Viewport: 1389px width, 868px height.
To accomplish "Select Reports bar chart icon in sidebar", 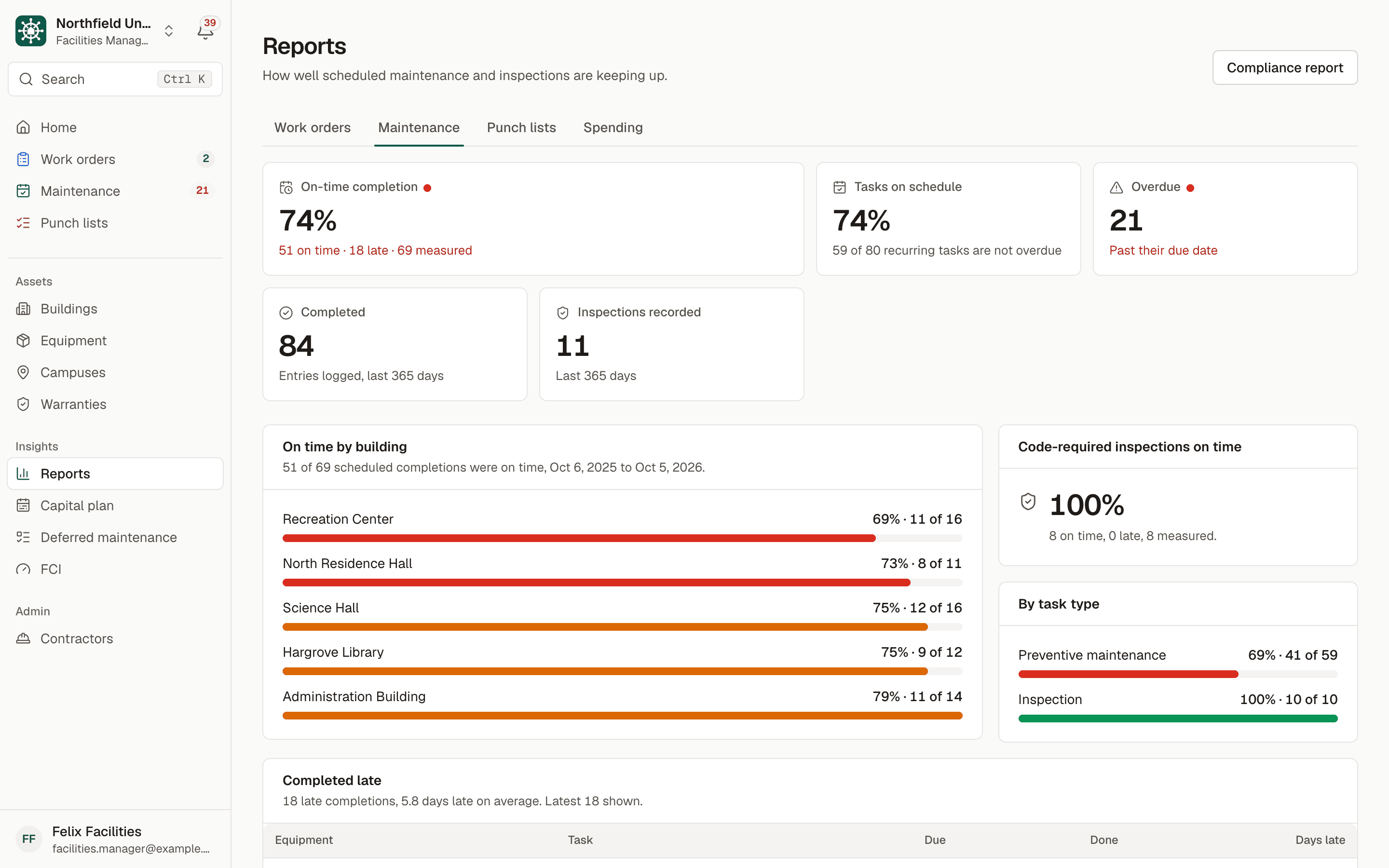I will (23, 474).
